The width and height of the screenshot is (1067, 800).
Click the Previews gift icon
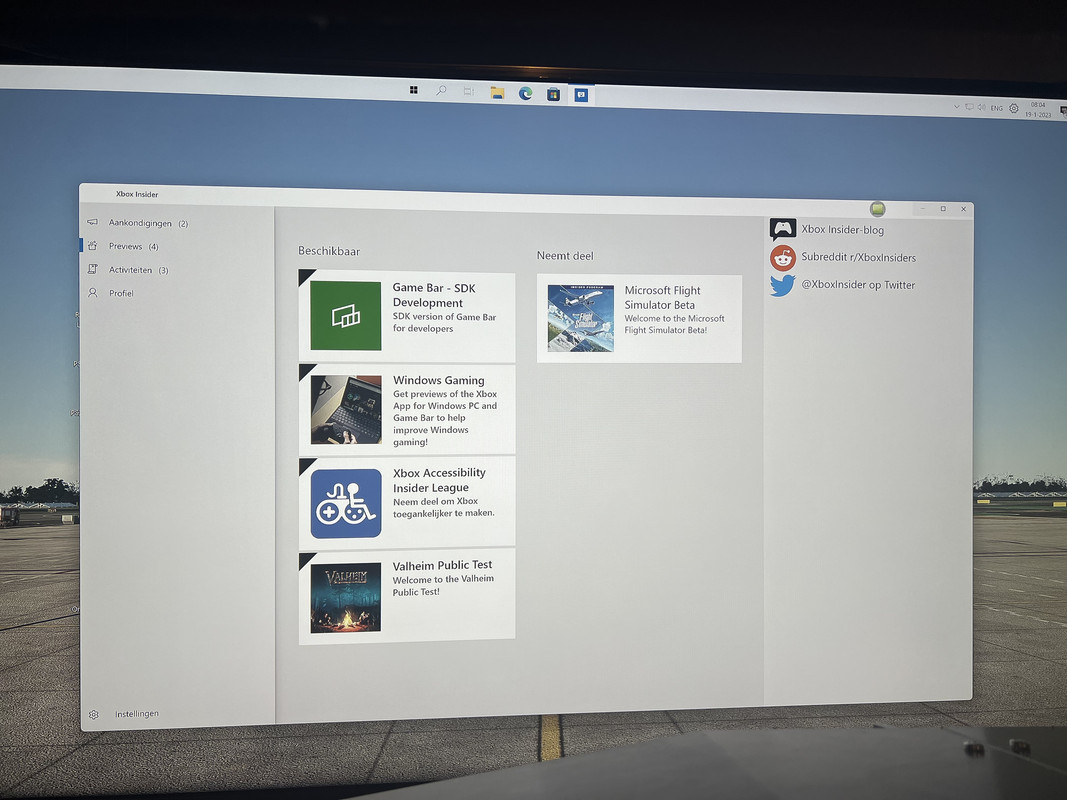tap(93, 246)
